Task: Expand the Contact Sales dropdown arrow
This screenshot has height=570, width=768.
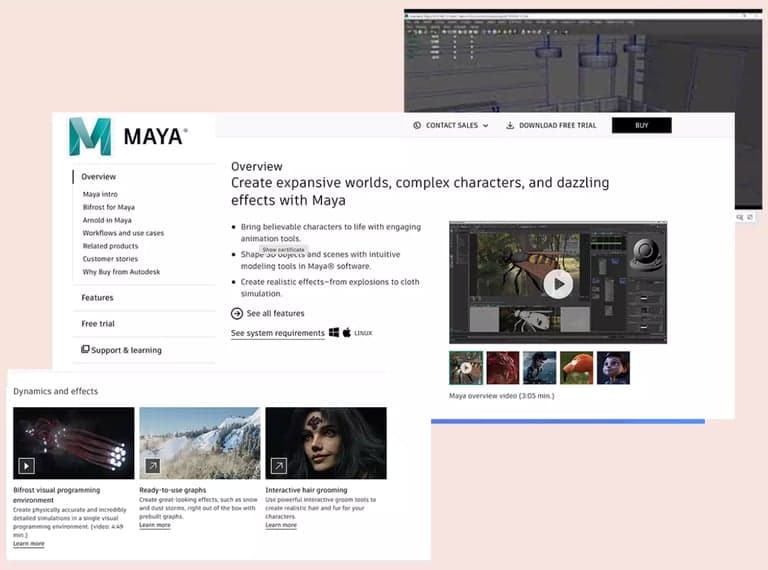Action: click(x=485, y=126)
